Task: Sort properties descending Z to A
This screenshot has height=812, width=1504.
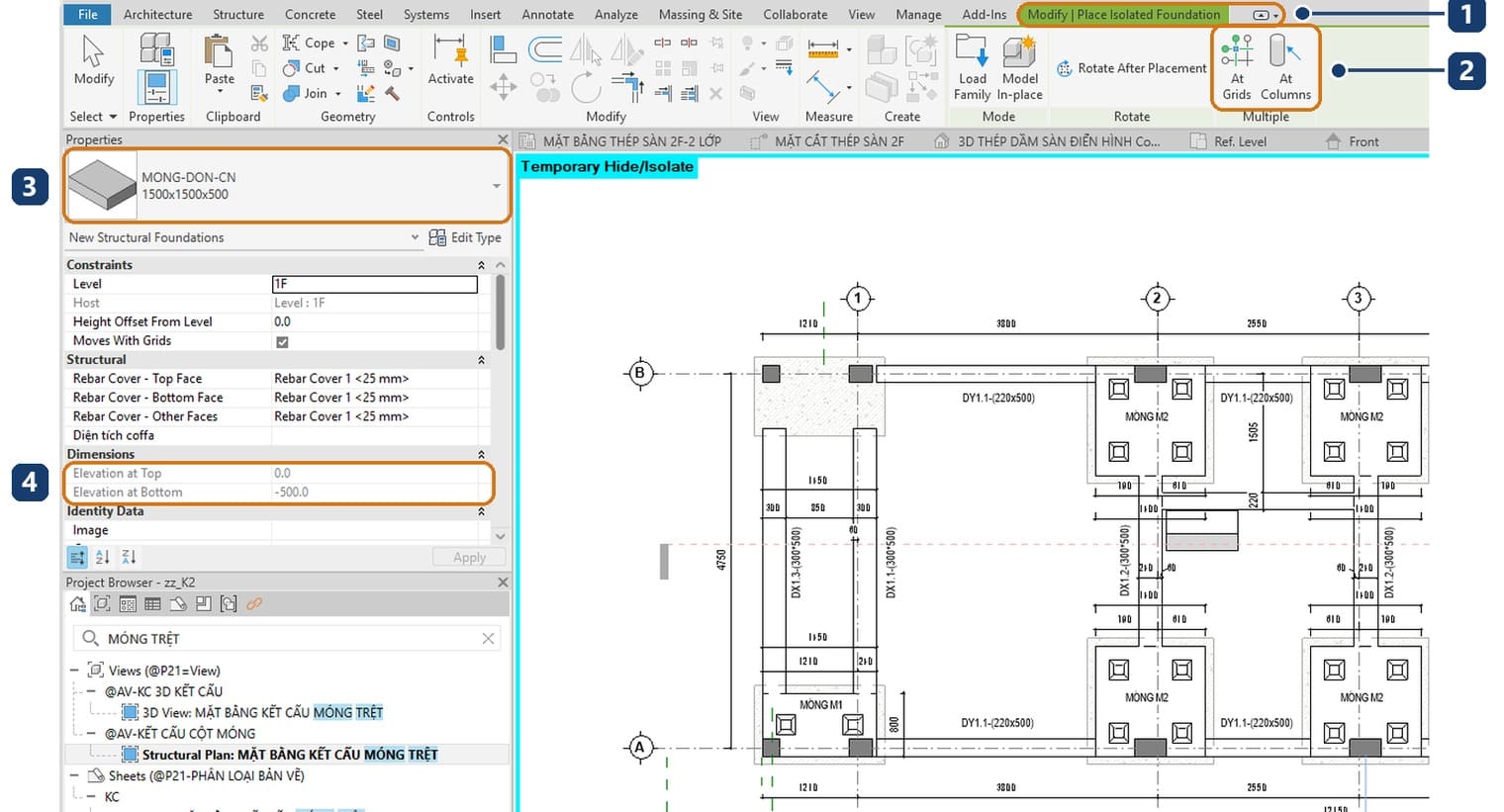Action: pos(129,557)
